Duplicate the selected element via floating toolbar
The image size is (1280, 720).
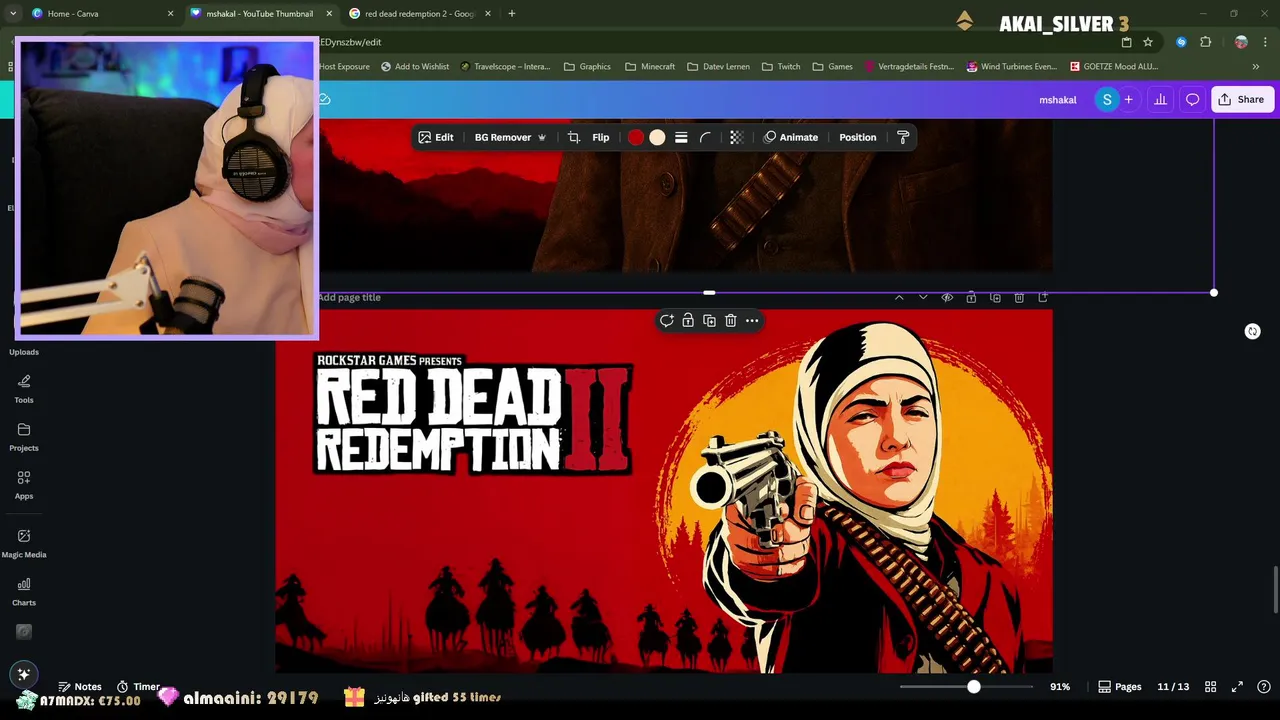coord(709,320)
